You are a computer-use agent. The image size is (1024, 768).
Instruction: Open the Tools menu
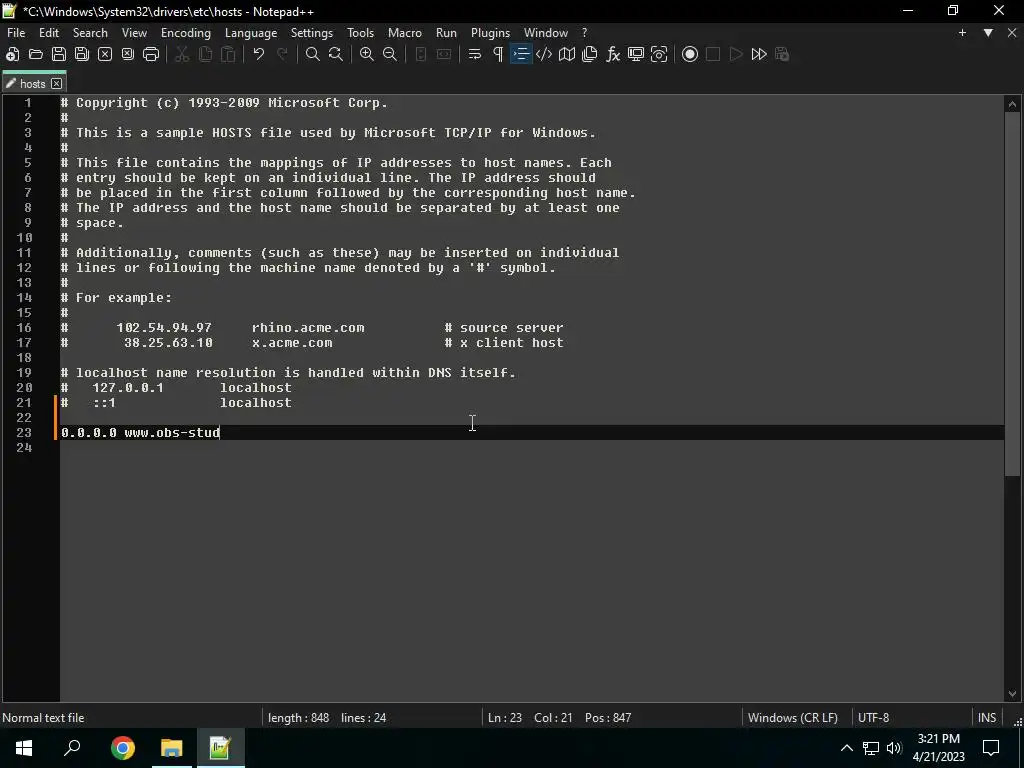pyautogui.click(x=360, y=33)
